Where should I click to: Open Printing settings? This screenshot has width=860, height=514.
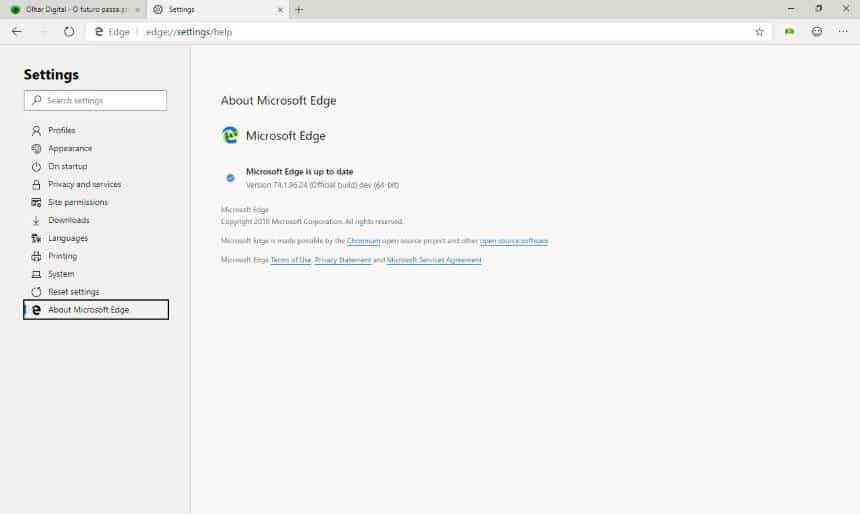(62, 256)
